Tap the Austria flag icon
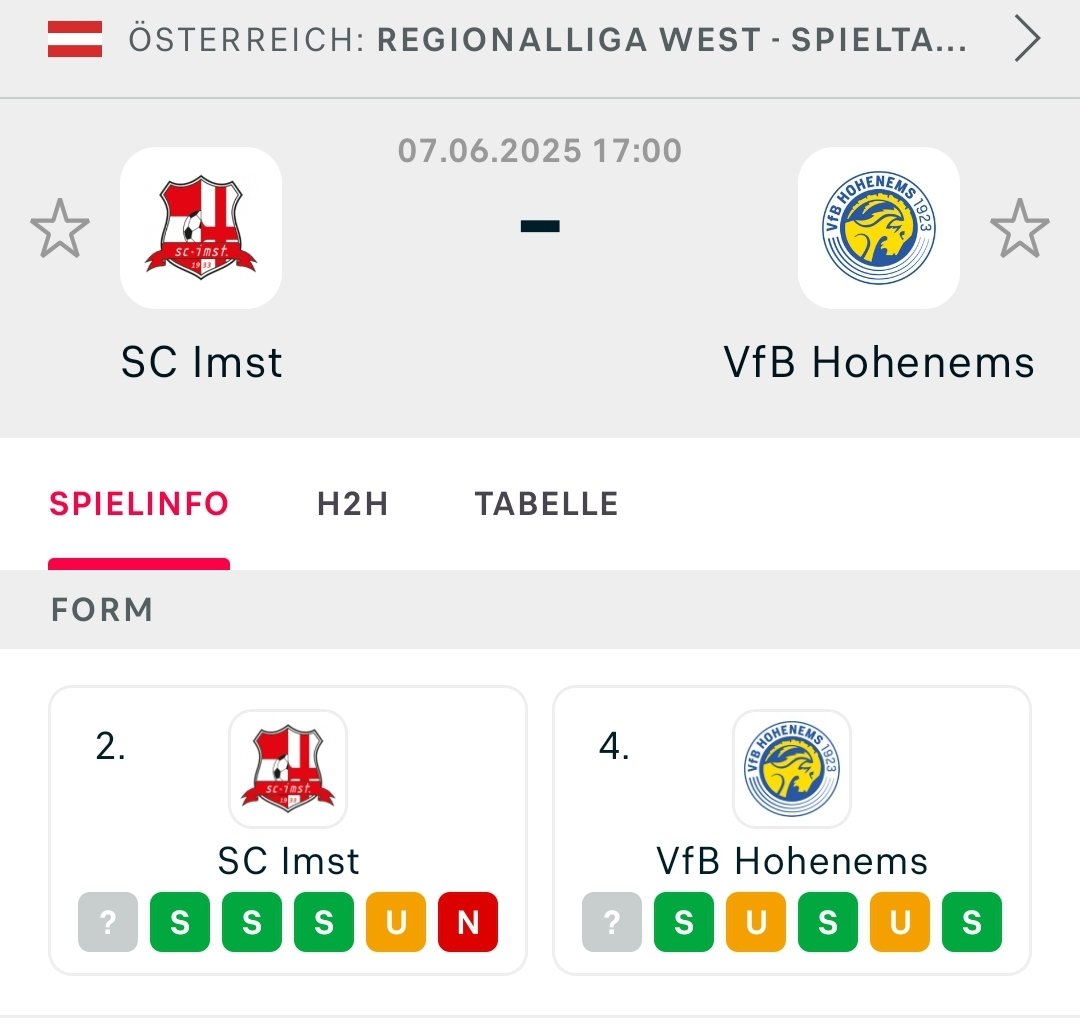Image resolution: width=1080 pixels, height=1029 pixels. (x=74, y=39)
